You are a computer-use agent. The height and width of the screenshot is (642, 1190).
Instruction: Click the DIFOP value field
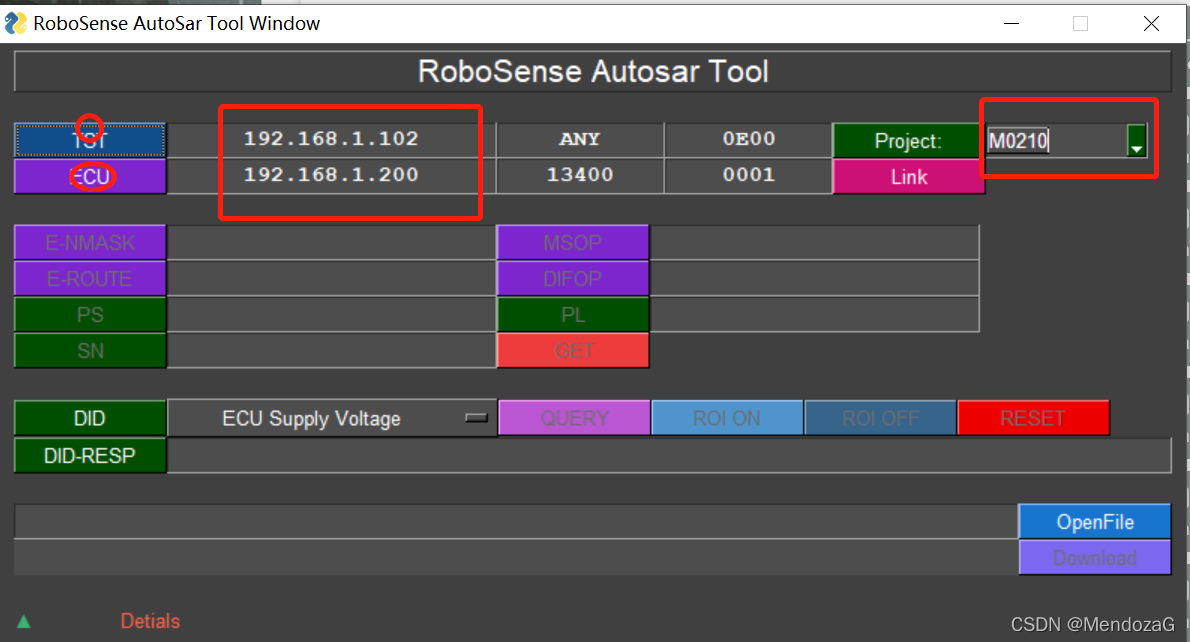(x=814, y=279)
